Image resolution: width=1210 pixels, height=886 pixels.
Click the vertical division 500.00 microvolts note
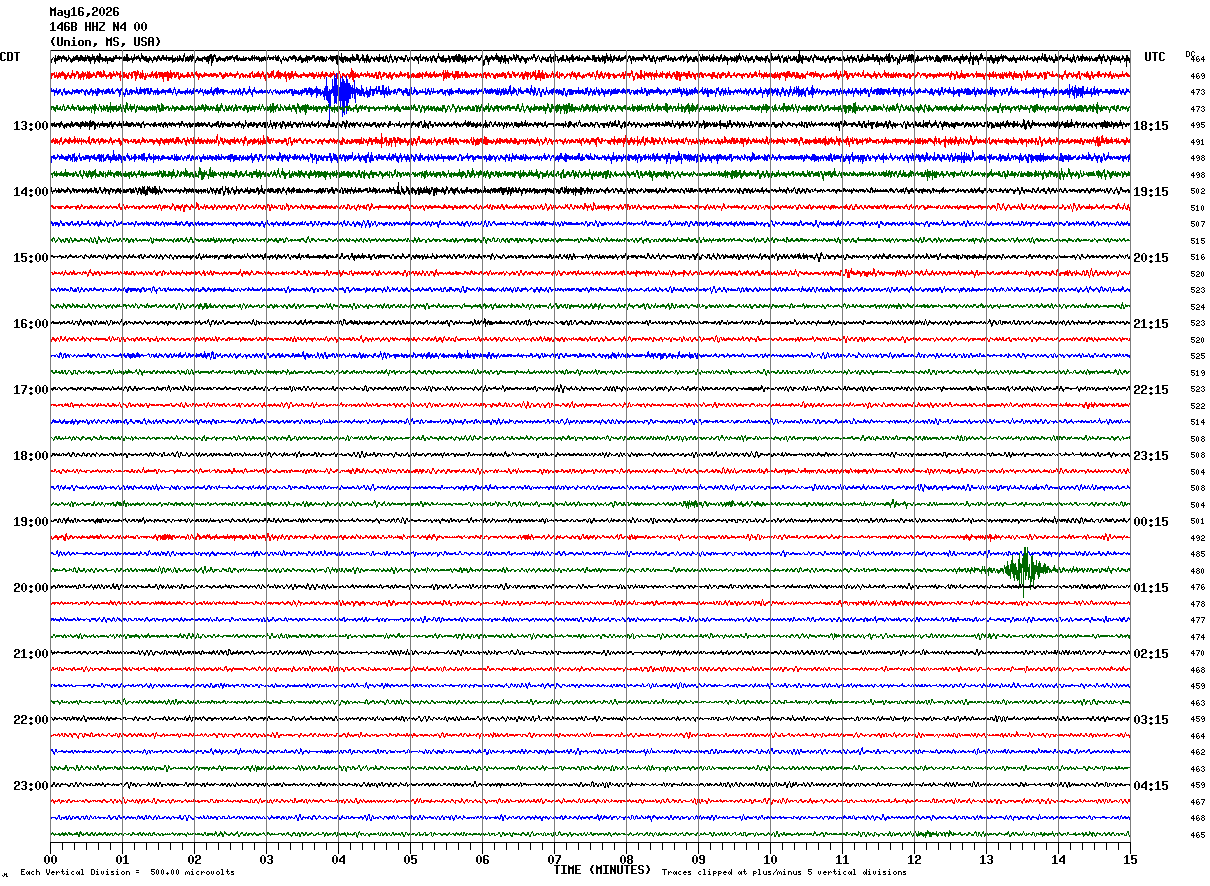(127, 873)
